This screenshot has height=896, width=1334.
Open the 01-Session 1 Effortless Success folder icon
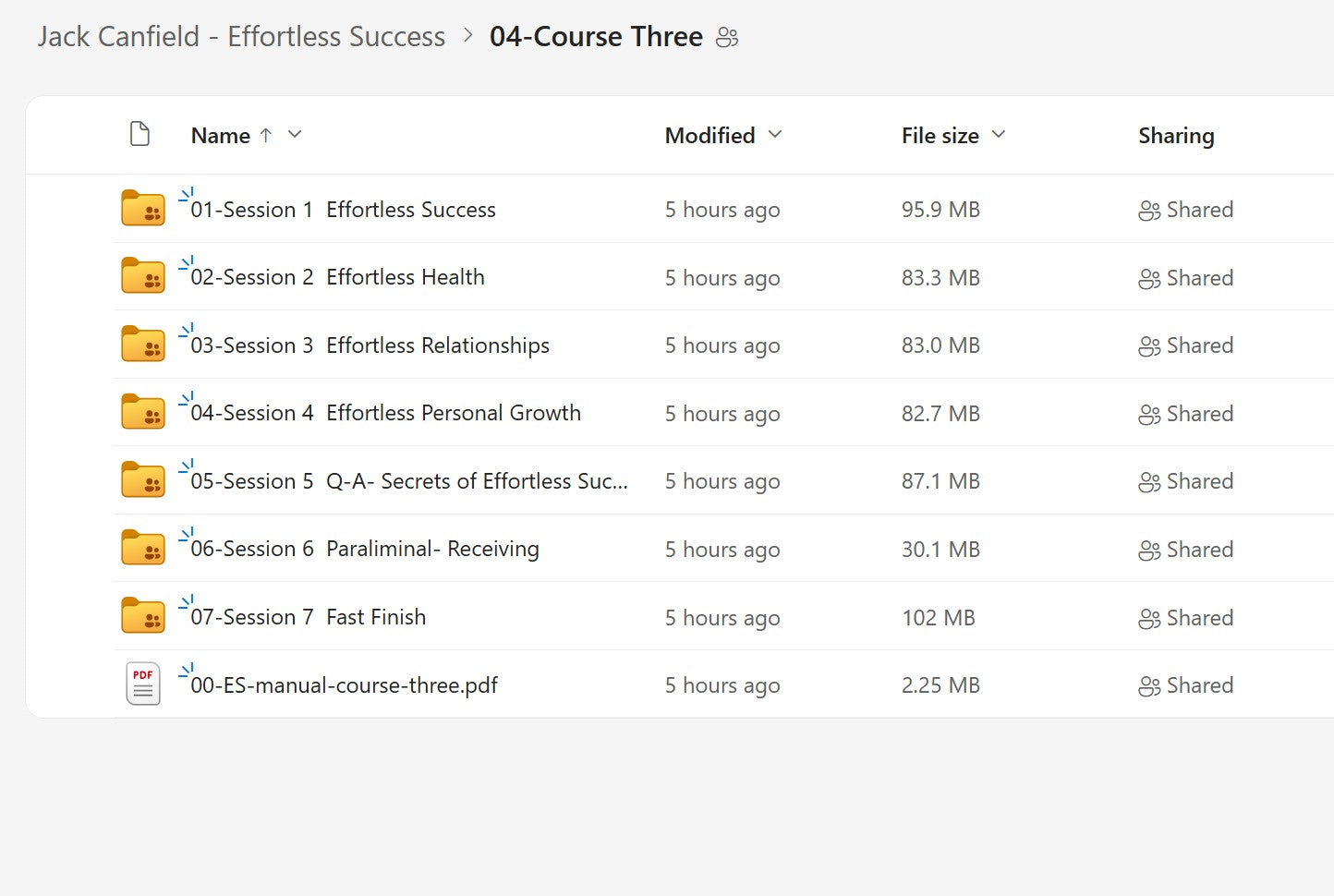(x=142, y=208)
